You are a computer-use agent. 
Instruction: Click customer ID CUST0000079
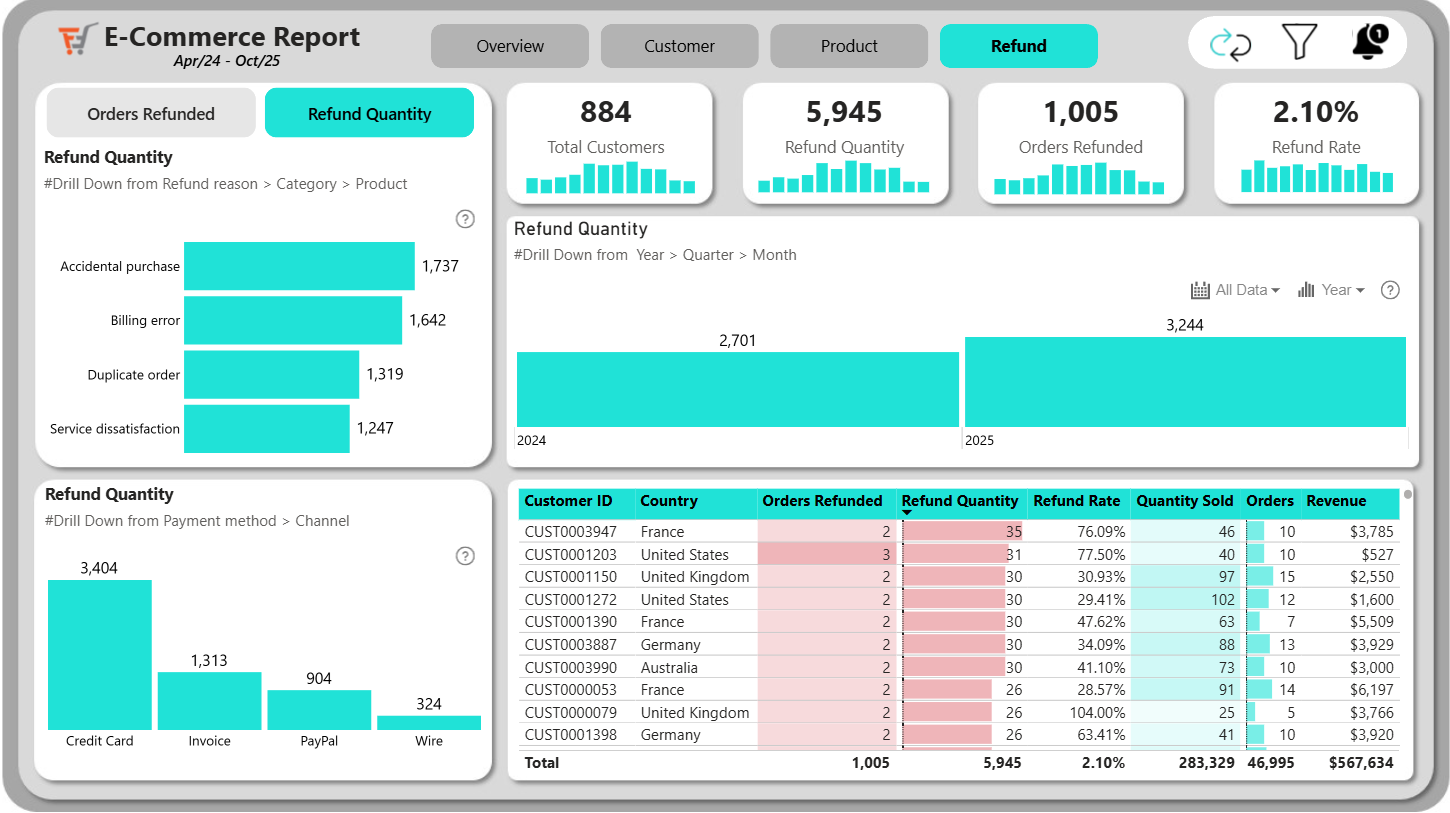571,713
